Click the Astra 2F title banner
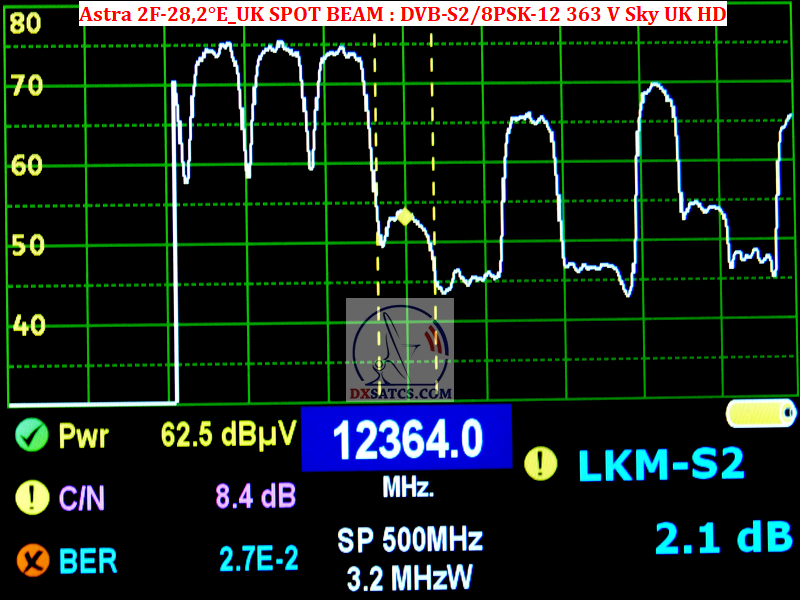The width and height of the screenshot is (800, 600). click(x=402, y=14)
